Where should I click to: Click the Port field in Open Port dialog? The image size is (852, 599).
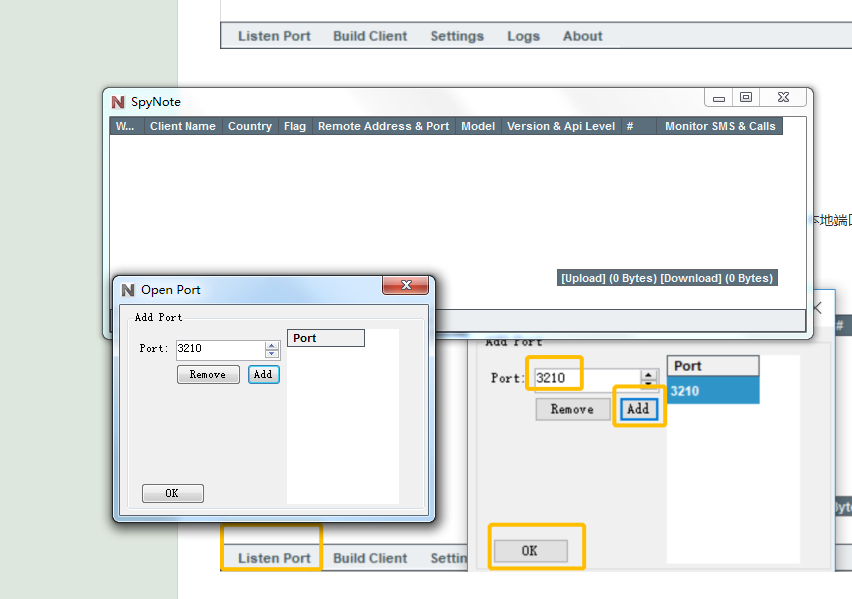coord(220,349)
